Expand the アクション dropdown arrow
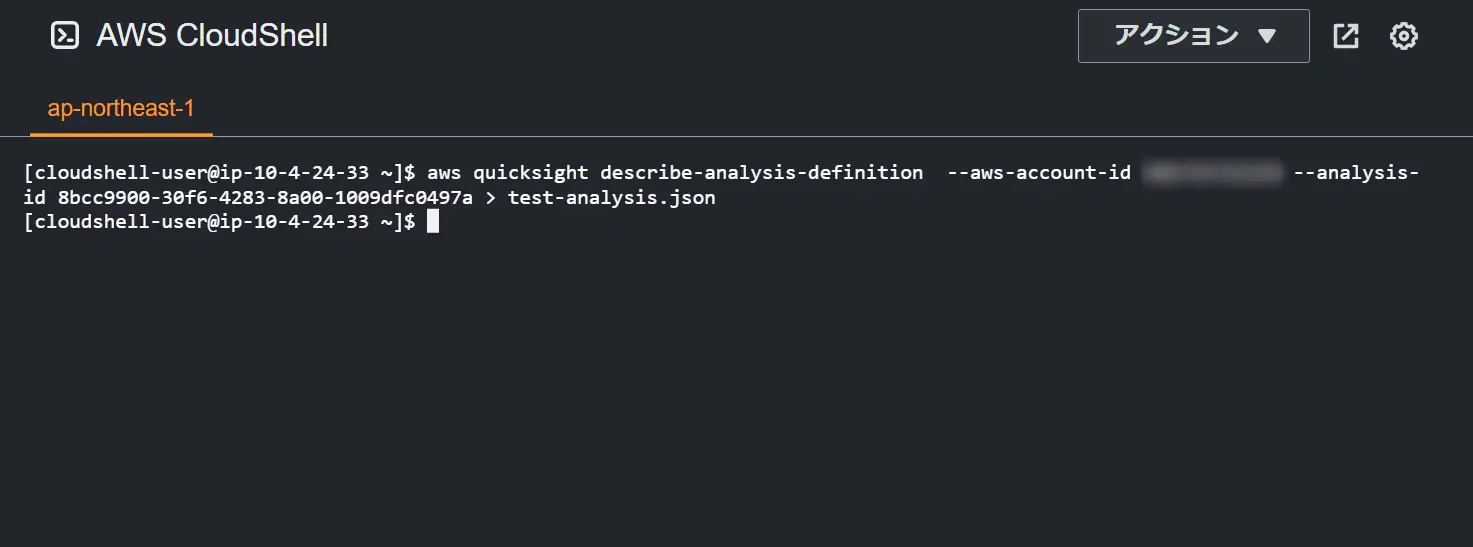The image size is (1473, 547). [x=1267, y=37]
